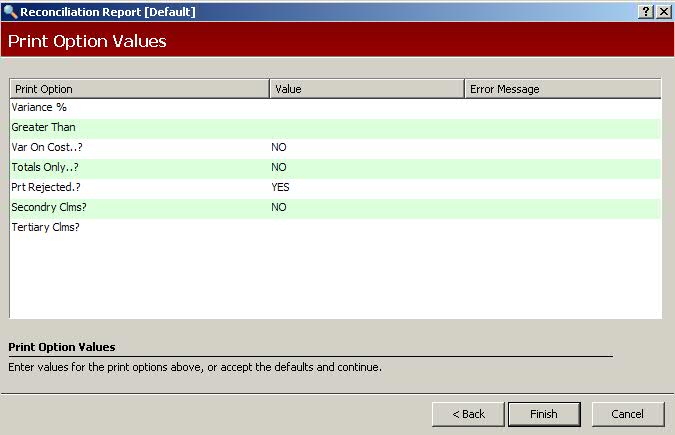Image resolution: width=675 pixels, height=435 pixels.
Task: Click the Var On Cost..? row label
Action: [x=48, y=147]
